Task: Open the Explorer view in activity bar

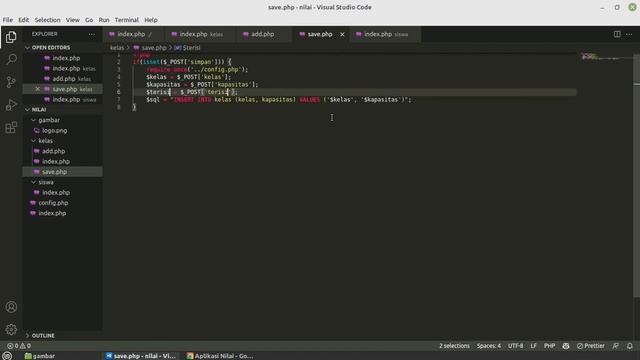Action: pos(11,37)
